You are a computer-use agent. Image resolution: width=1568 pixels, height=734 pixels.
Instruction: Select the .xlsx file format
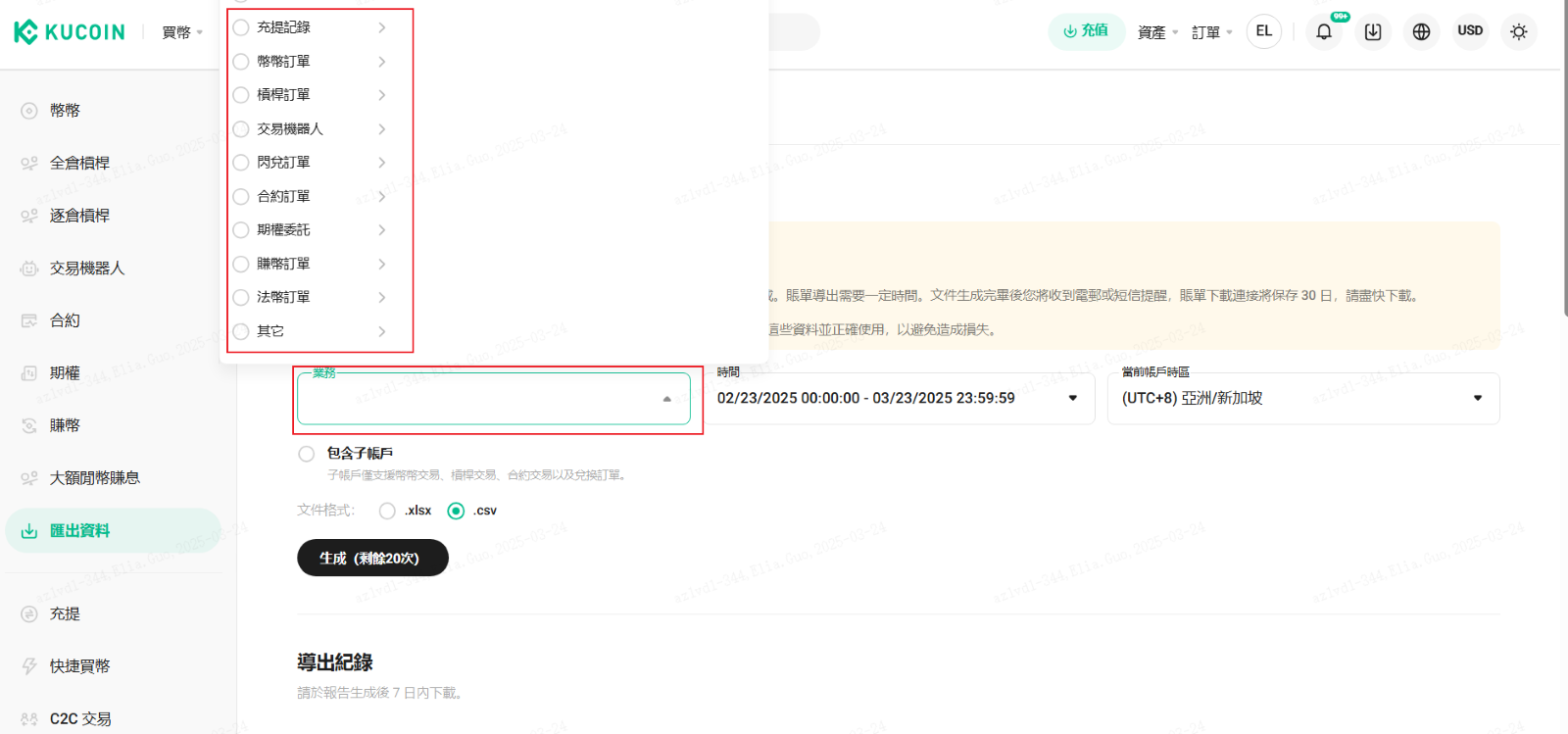coord(387,511)
